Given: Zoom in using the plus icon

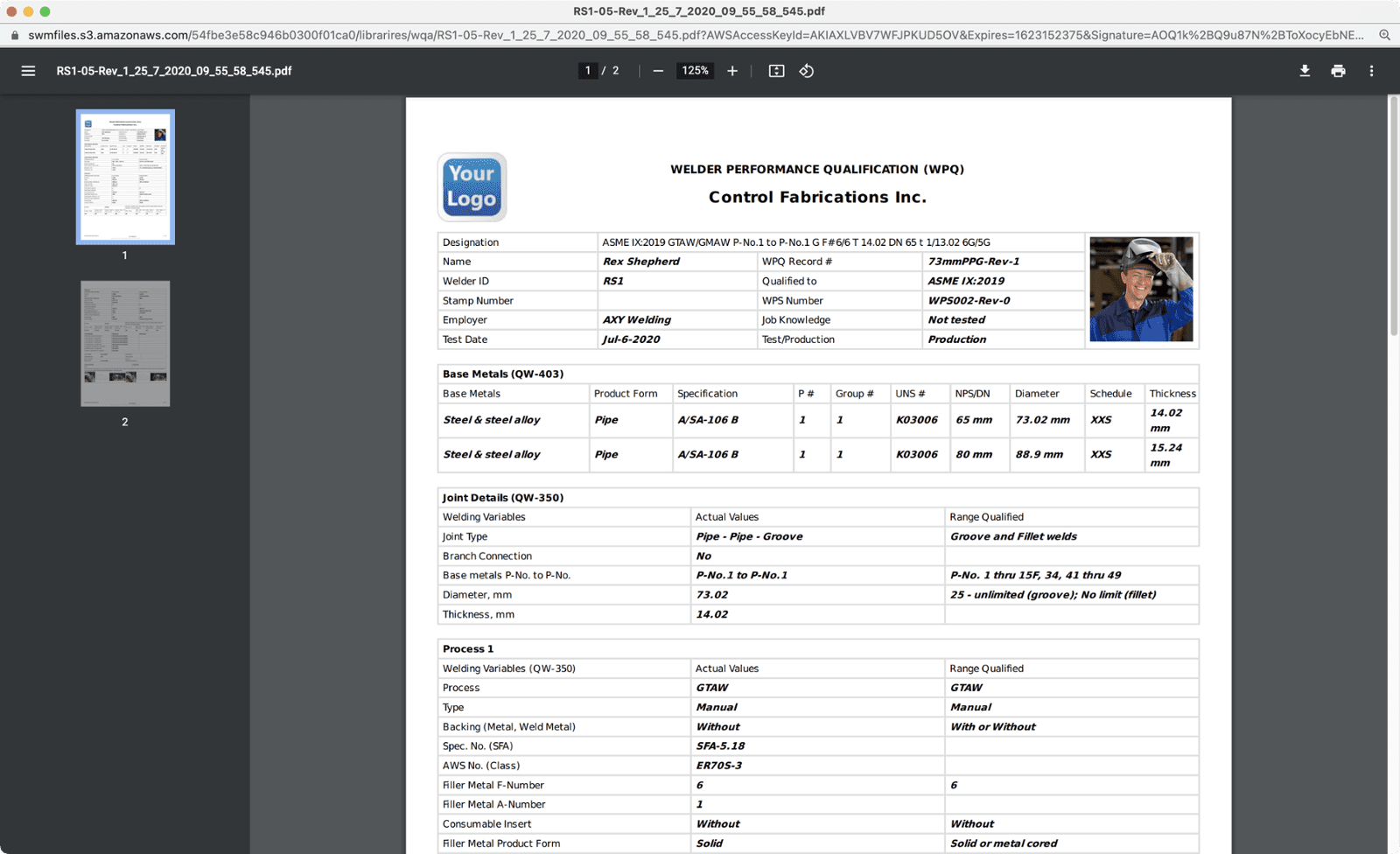Looking at the screenshot, I should point(732,71).
